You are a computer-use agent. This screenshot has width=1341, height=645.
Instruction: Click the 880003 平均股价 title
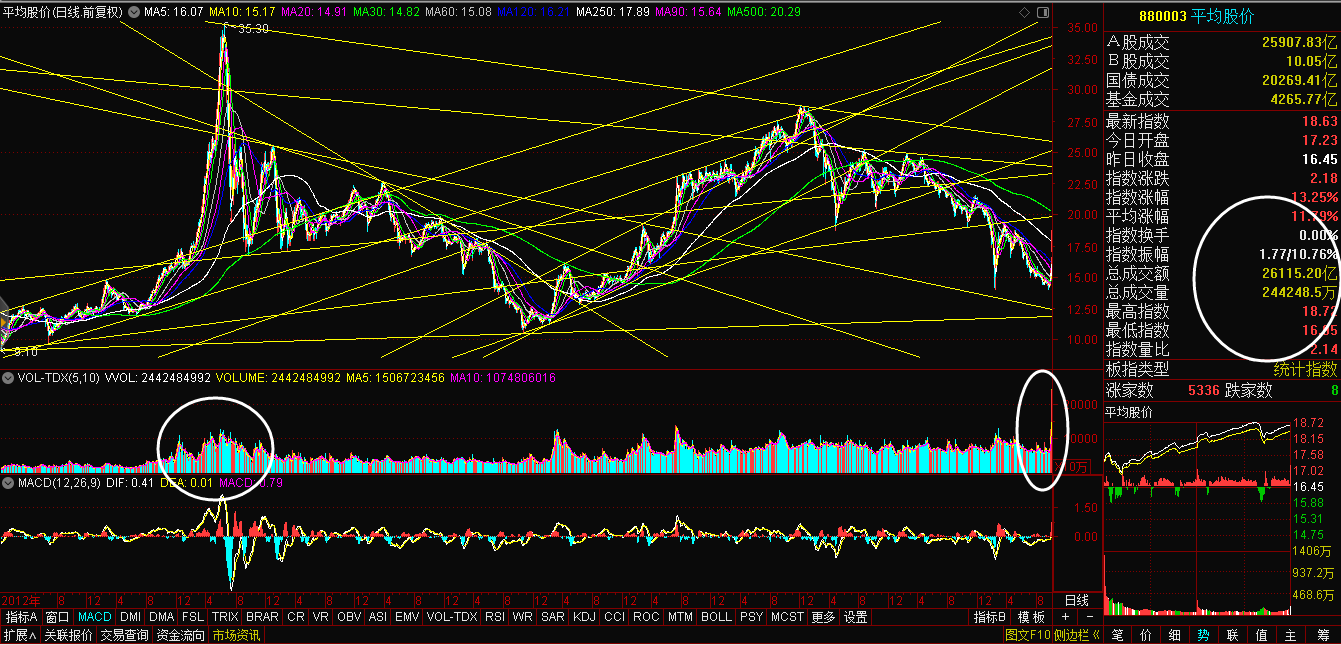[x=1211, y=16]
